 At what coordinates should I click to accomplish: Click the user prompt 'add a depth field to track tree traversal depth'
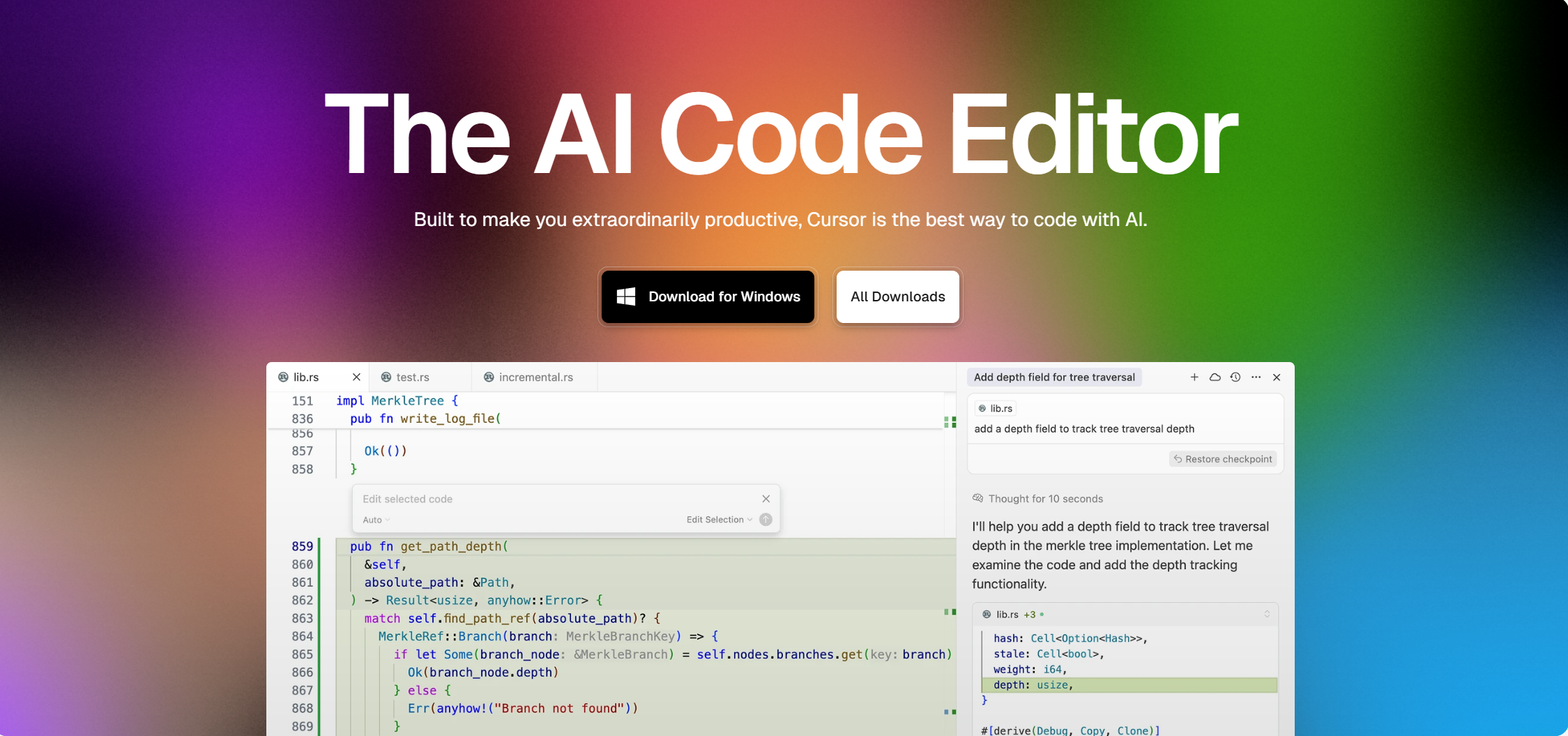click(x=1084, y=429)
